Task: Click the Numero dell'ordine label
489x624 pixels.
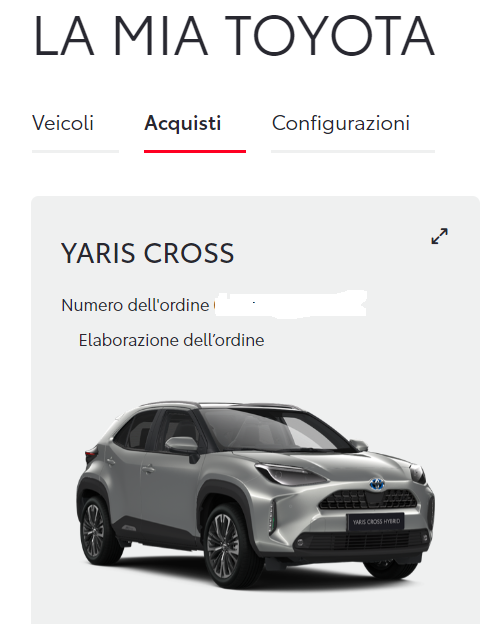Action: click(135, 305)
